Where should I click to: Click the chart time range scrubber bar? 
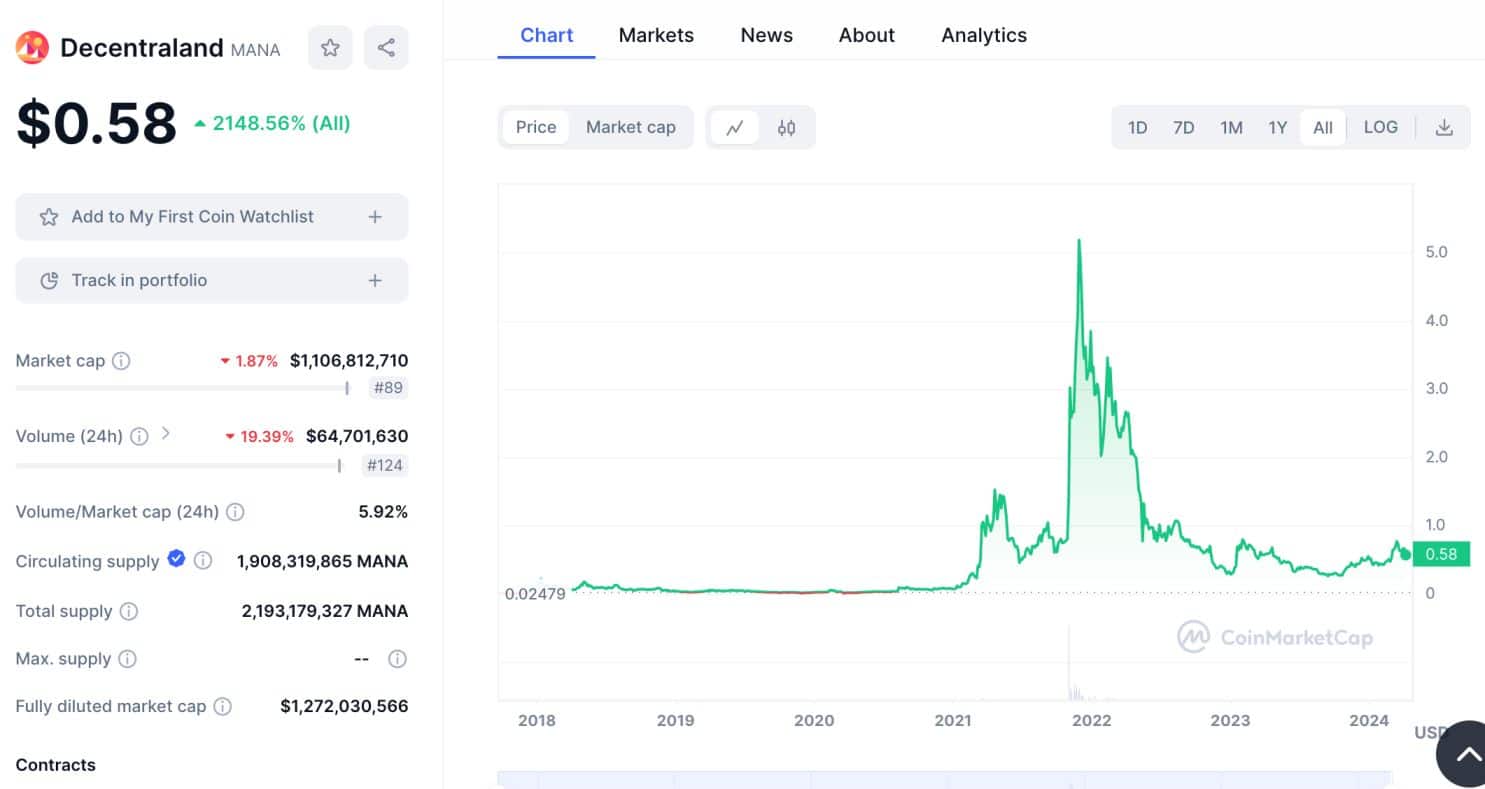pyautogui.click(x=945, y=779)
